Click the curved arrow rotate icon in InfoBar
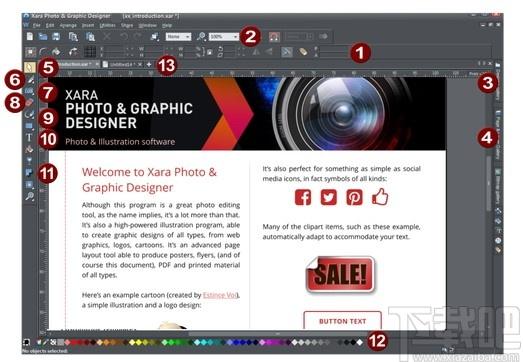This screenshot has height=362, width=523. click(73, 52)
